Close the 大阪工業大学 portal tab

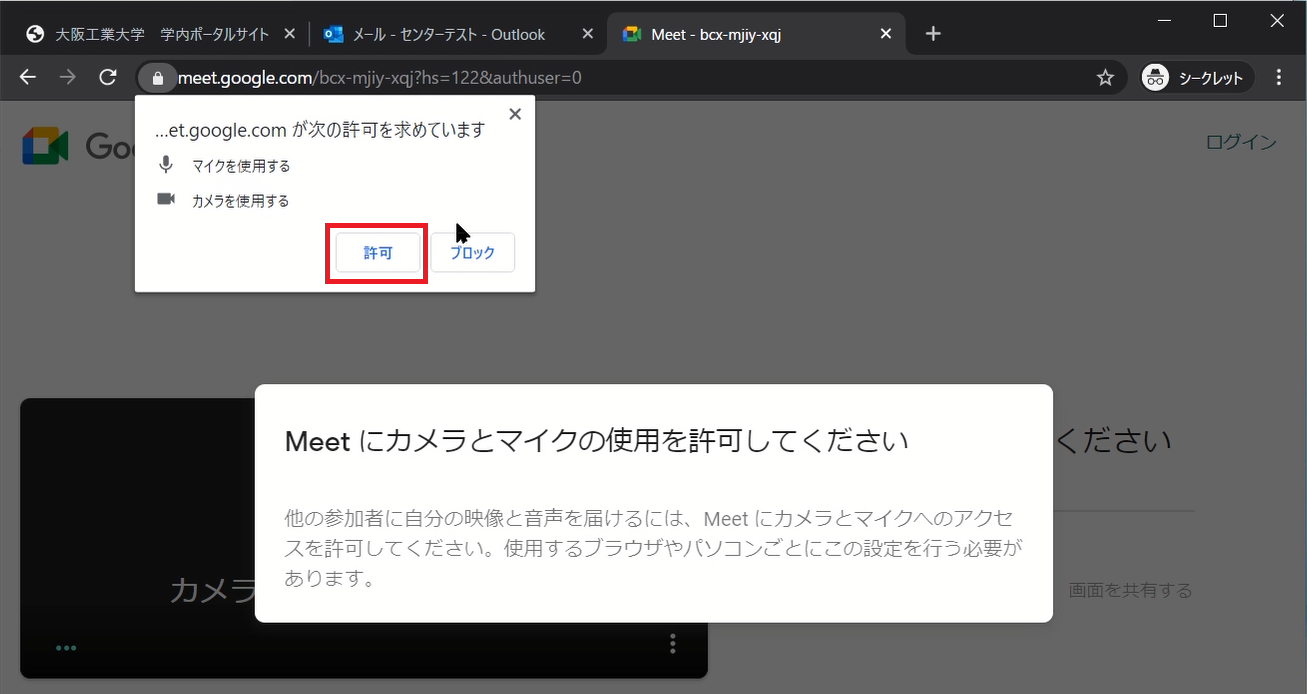tap(290, 34)
